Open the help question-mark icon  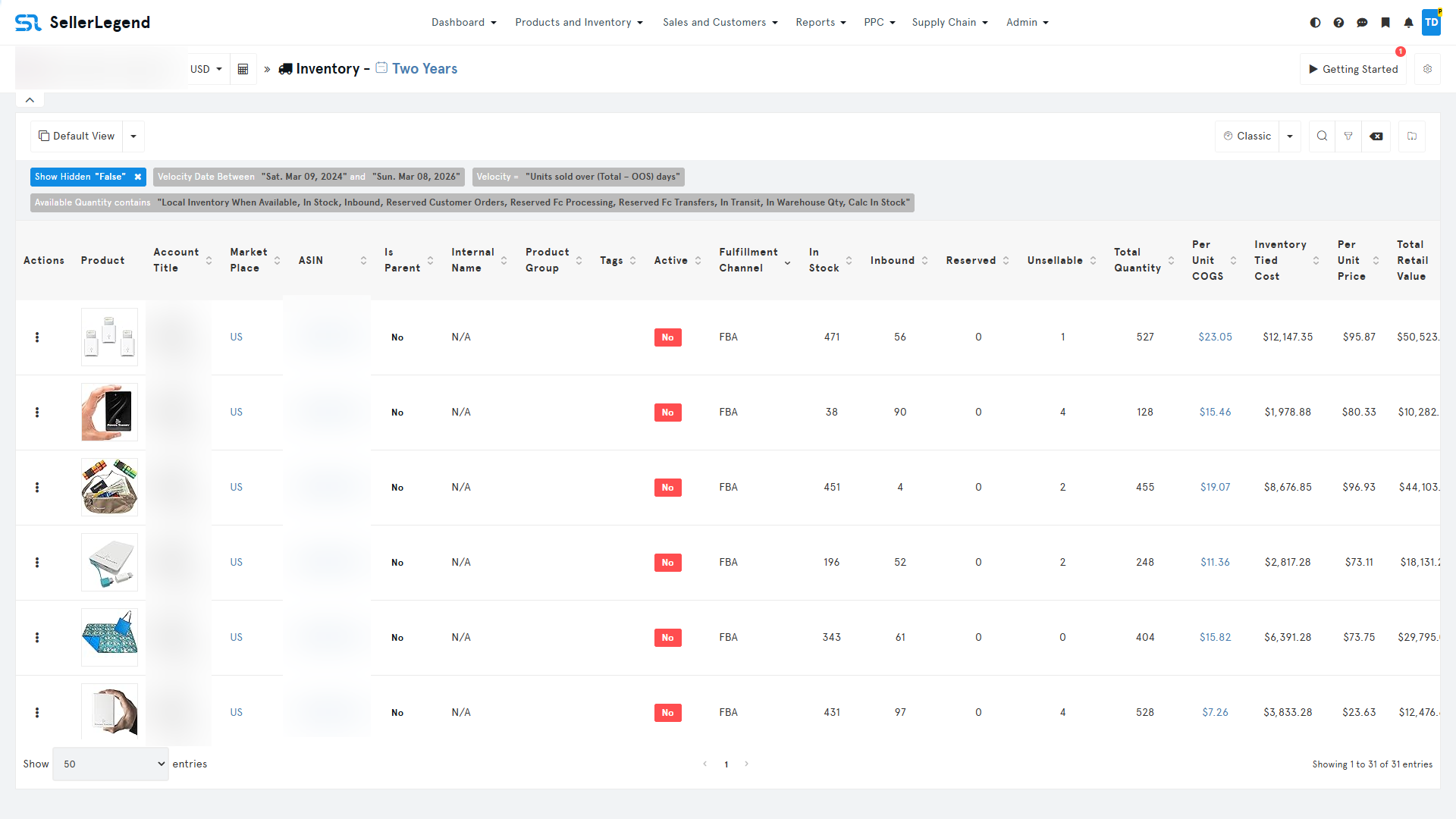pyautogui.click(x=1339, y=23)
